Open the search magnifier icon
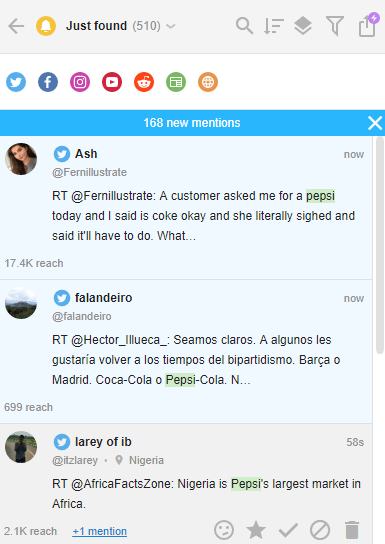 point(244,26)
